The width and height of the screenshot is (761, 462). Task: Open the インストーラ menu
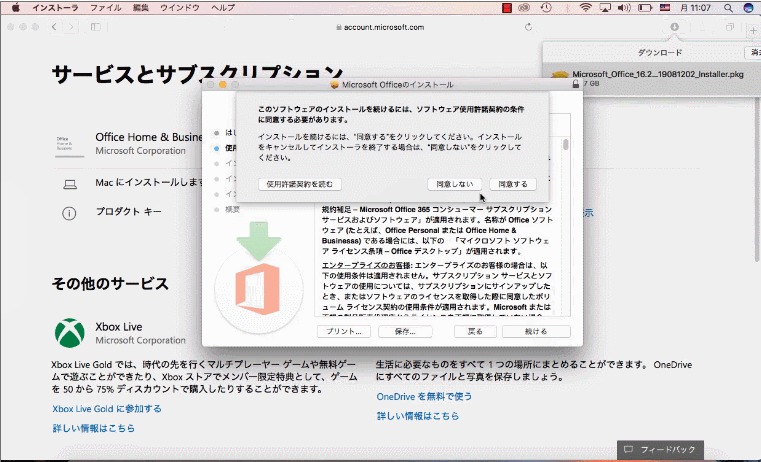tap(55, 8)
